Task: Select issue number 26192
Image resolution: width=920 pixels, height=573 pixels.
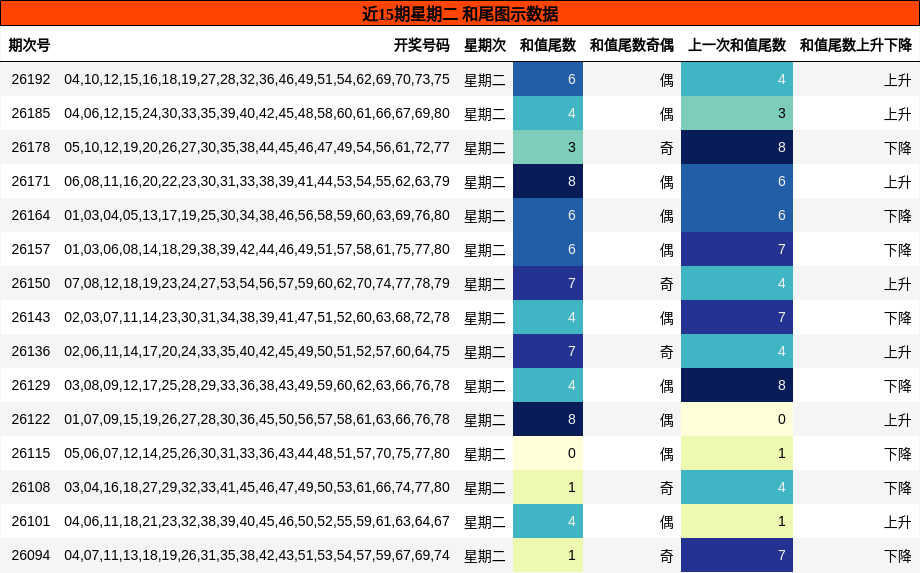Action: pos(31,79)
